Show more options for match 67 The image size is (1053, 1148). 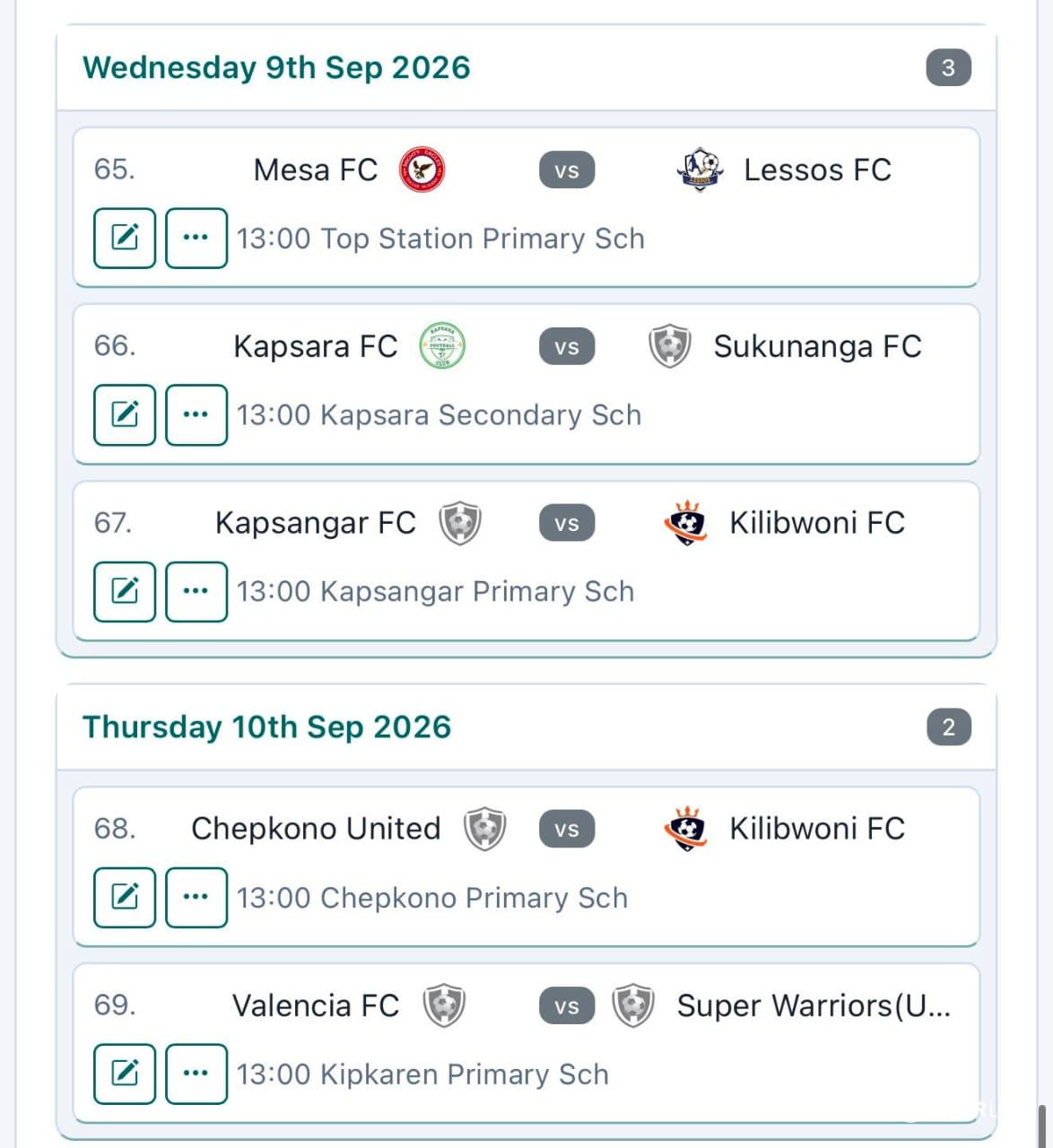pos(196,591)
